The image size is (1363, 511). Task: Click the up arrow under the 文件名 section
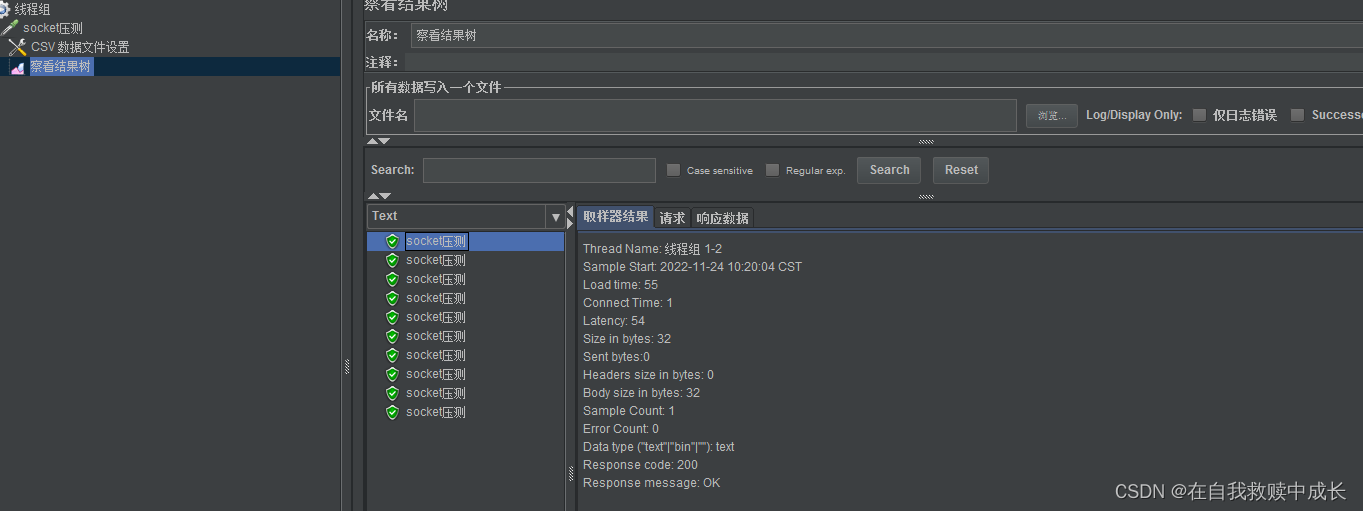click(373, 141)
